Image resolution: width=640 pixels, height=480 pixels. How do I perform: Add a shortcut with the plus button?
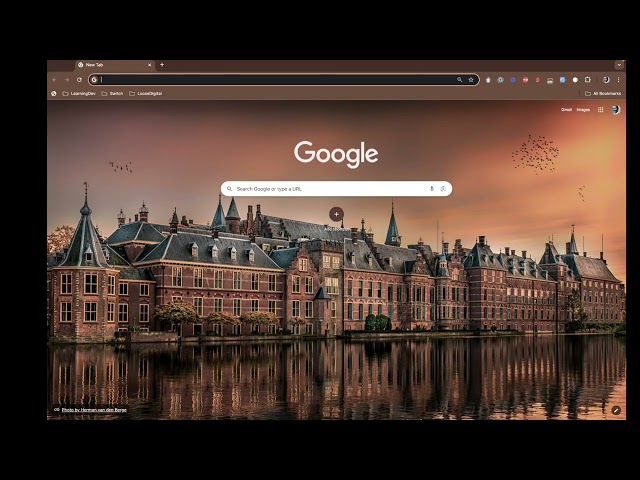coord(336,214)
